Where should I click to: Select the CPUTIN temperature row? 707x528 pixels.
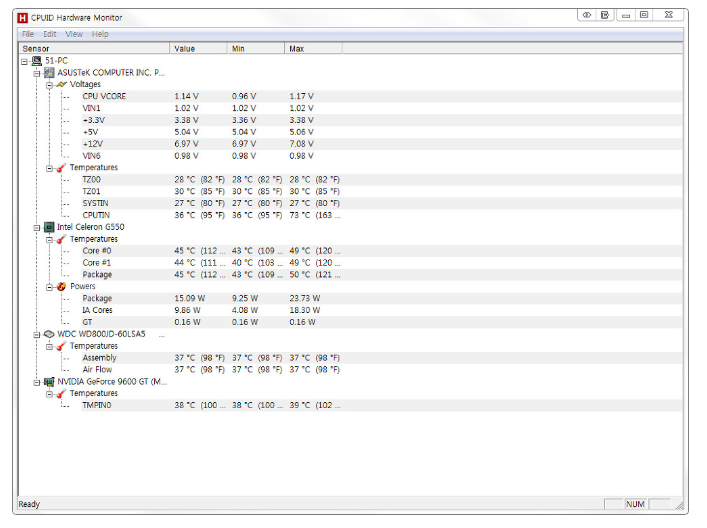point(381,216)
